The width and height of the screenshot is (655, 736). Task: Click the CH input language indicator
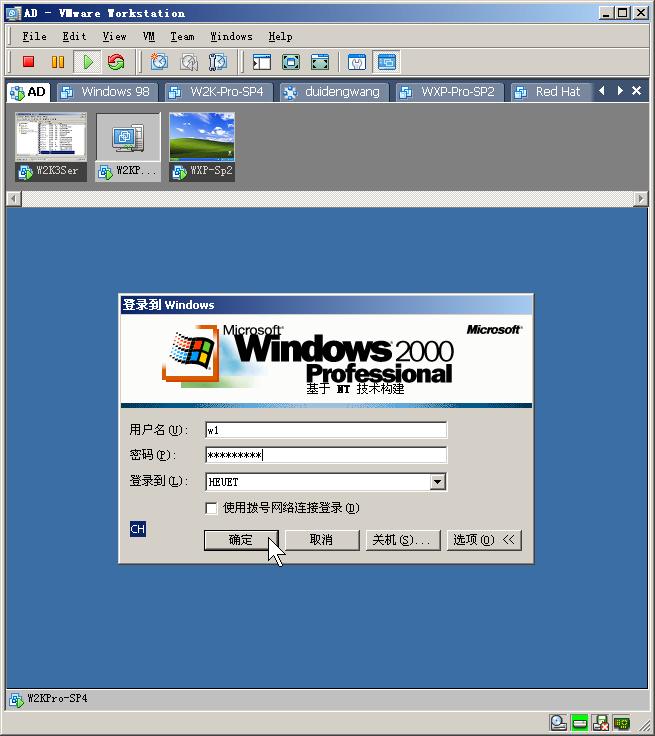138,529
